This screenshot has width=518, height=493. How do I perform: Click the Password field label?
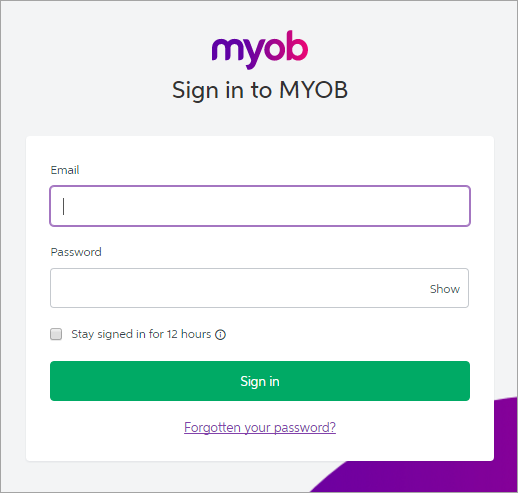(x=76, y=252)
